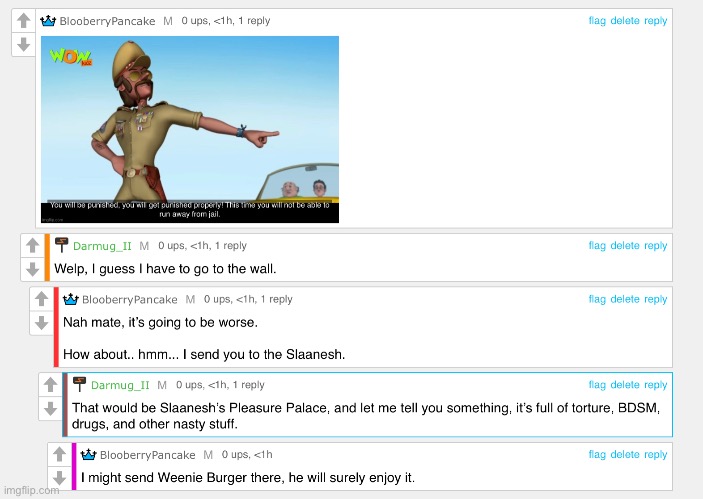Flag the 'go to the wall' comment
The height and width of the screenshot is (499, 703).
click(597, 246)
